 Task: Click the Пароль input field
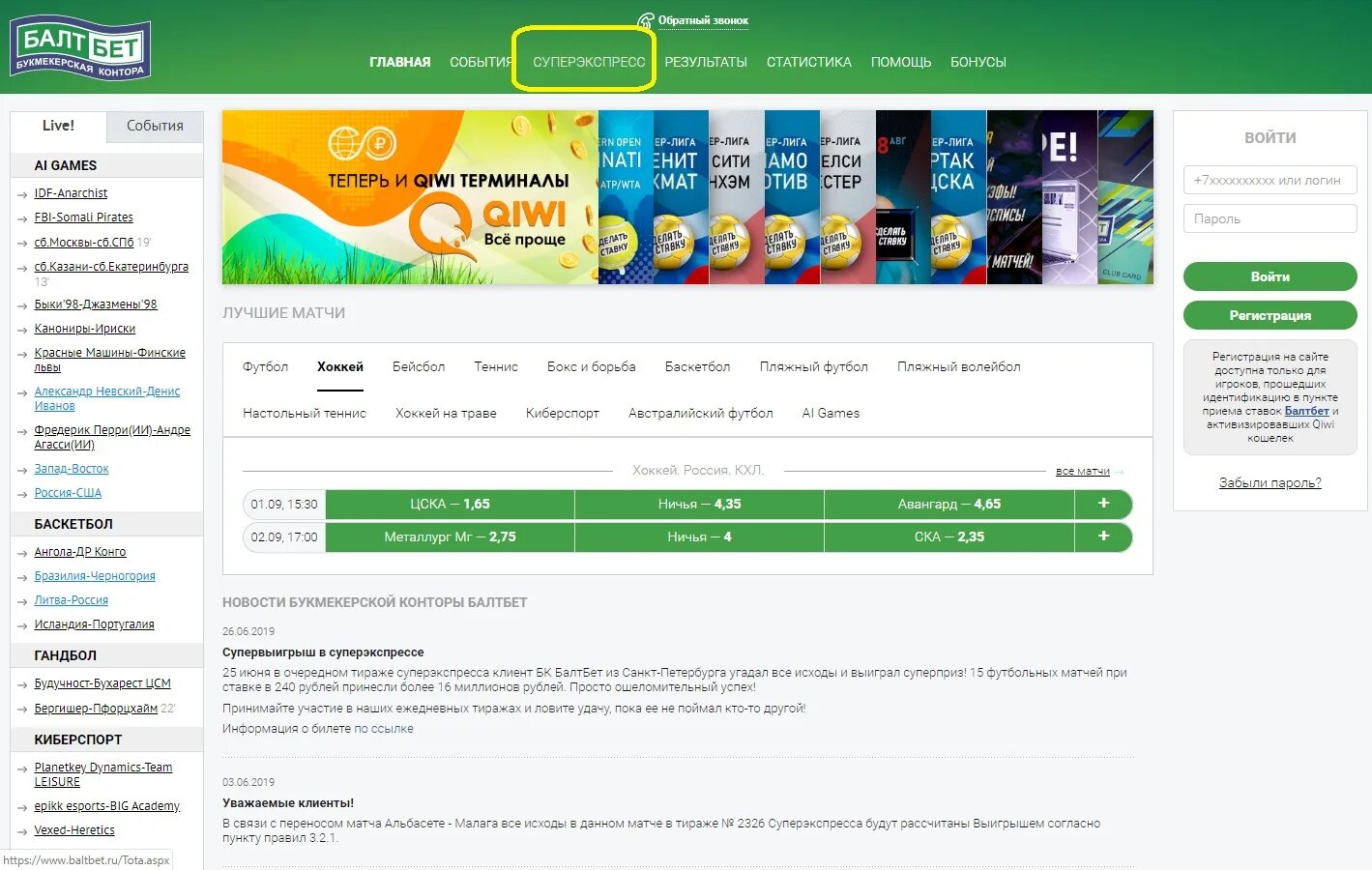pyautogui.click(x=1270, y=218)
